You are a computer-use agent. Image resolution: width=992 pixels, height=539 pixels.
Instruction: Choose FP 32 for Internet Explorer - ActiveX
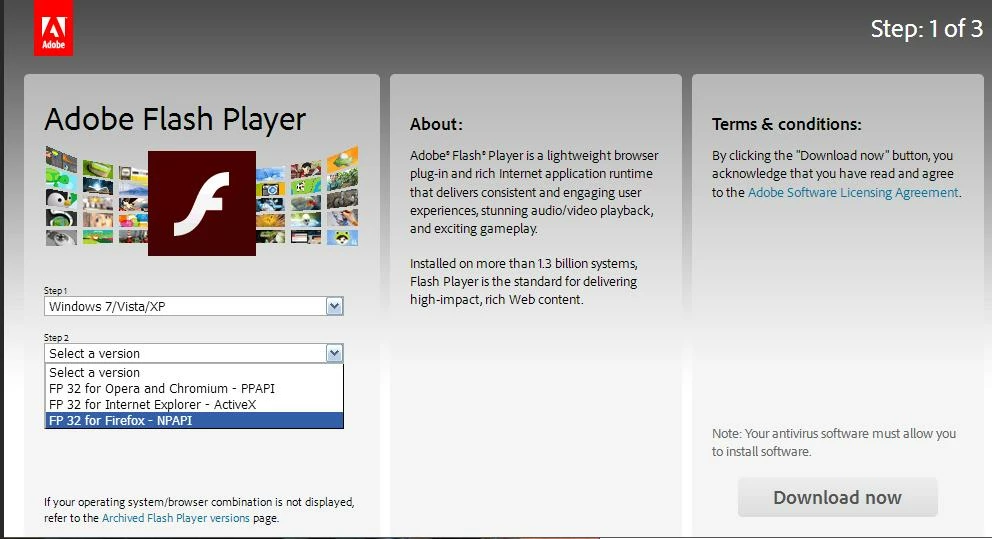click(x=194, y=404)
